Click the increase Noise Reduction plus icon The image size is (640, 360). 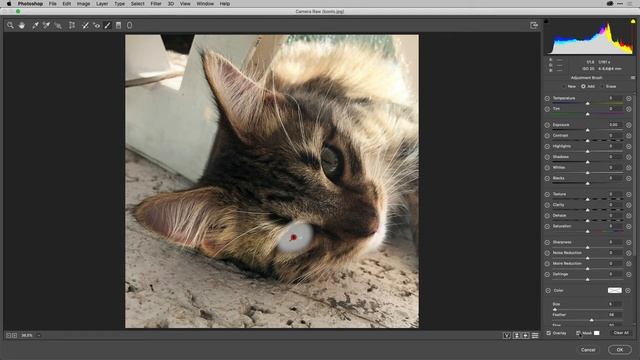(629, 253)
